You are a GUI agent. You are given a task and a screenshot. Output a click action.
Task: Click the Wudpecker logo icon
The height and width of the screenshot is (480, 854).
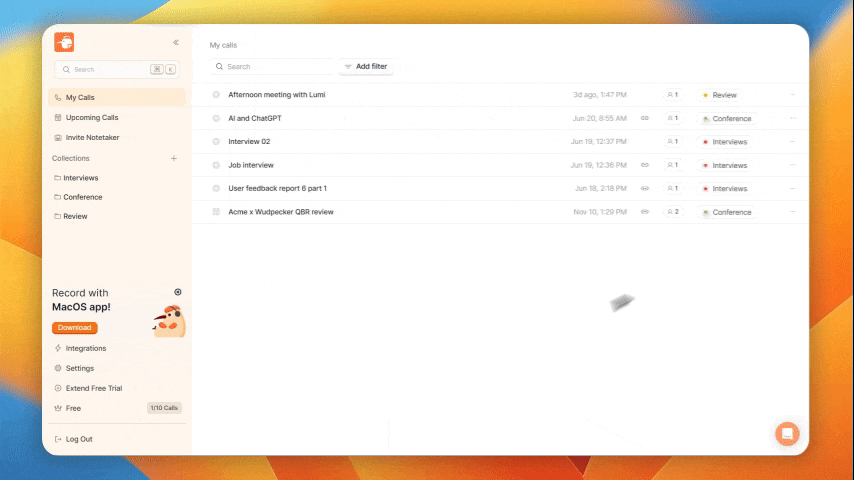pyautogui.click(x=64, y=42)
